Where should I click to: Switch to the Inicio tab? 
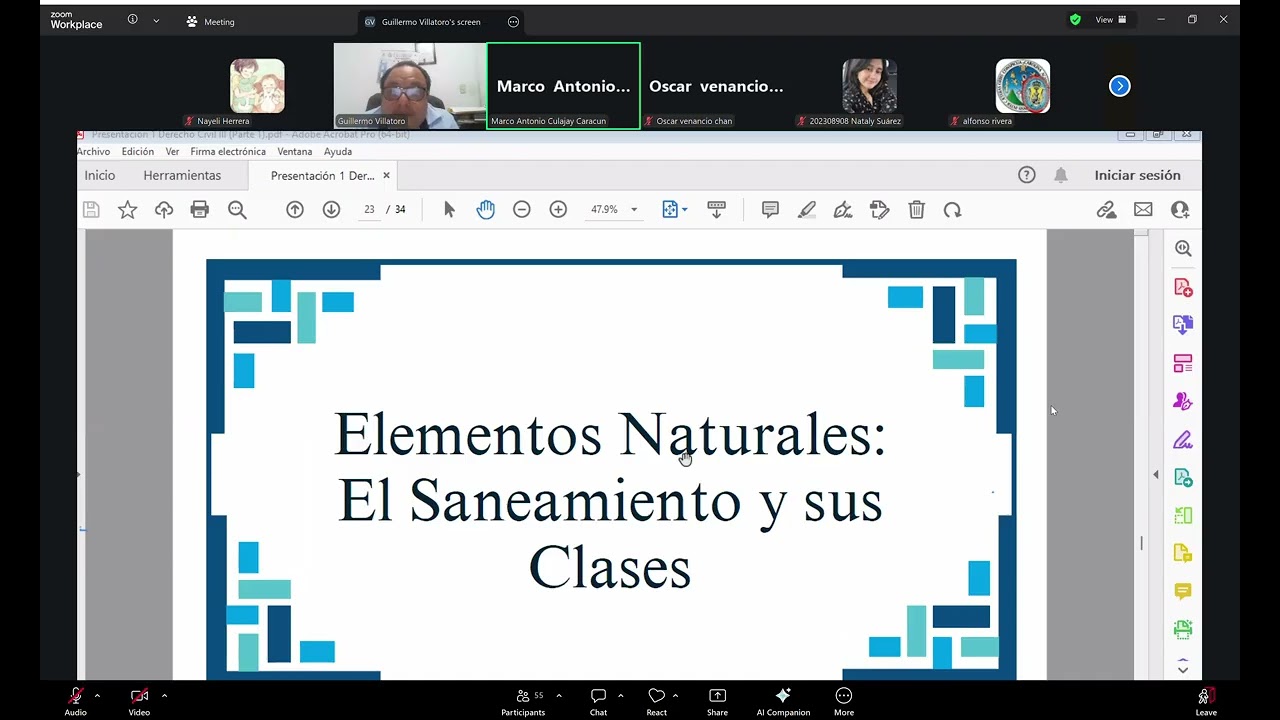[x=100, y=175]
